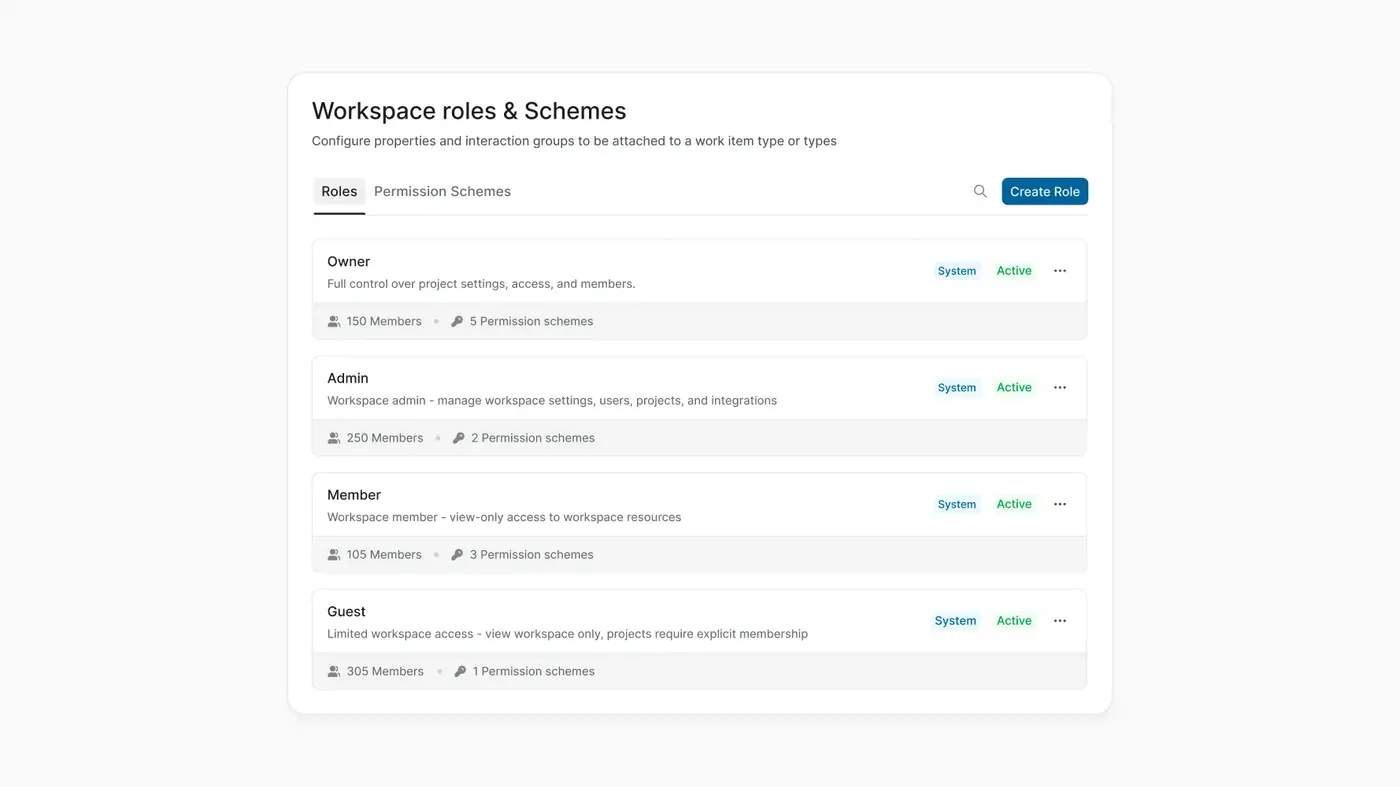
Task: Click key icon beside 3 Permission schemes
Action: [457, 555]
